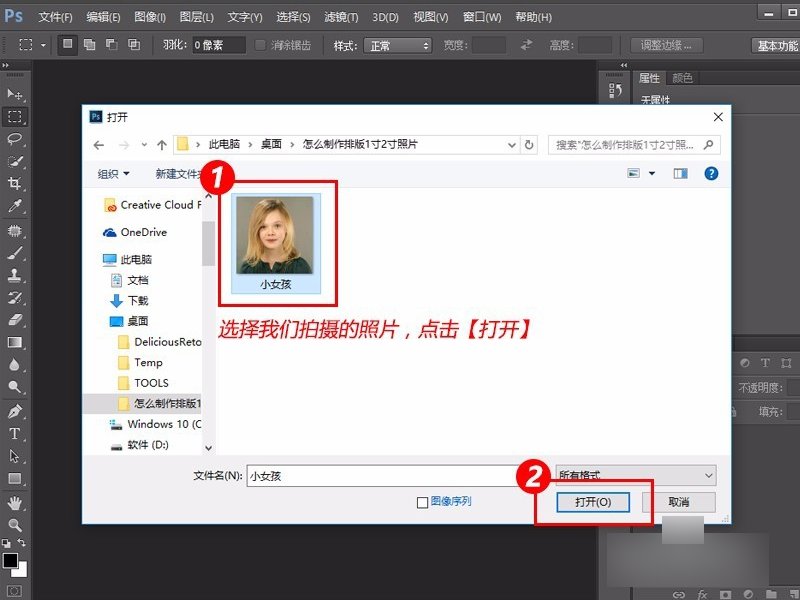Toggle the preview pane in the Open dialog

[x=681, y=173]
